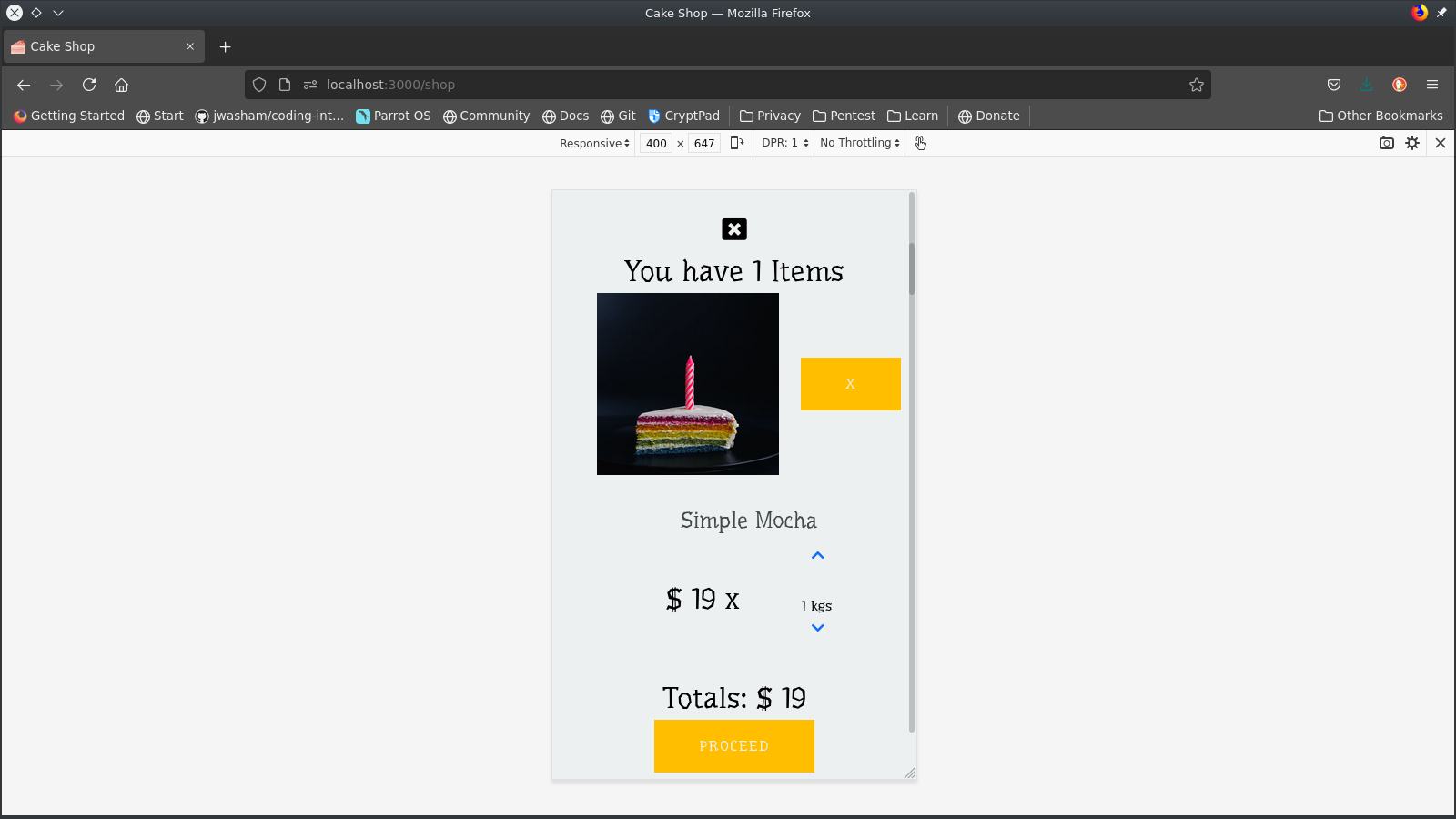Rotate the viewport orientation

(736, 143)
